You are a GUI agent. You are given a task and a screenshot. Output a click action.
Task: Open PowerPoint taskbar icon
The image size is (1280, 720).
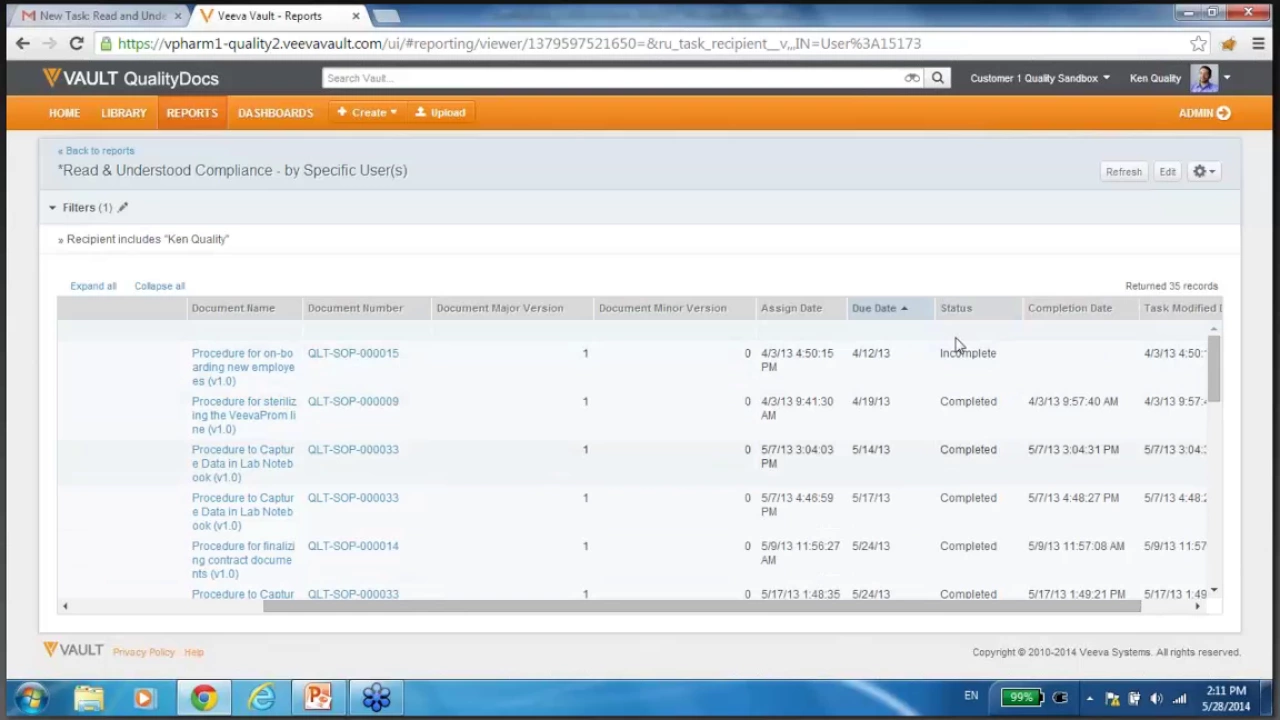(318, 697)
